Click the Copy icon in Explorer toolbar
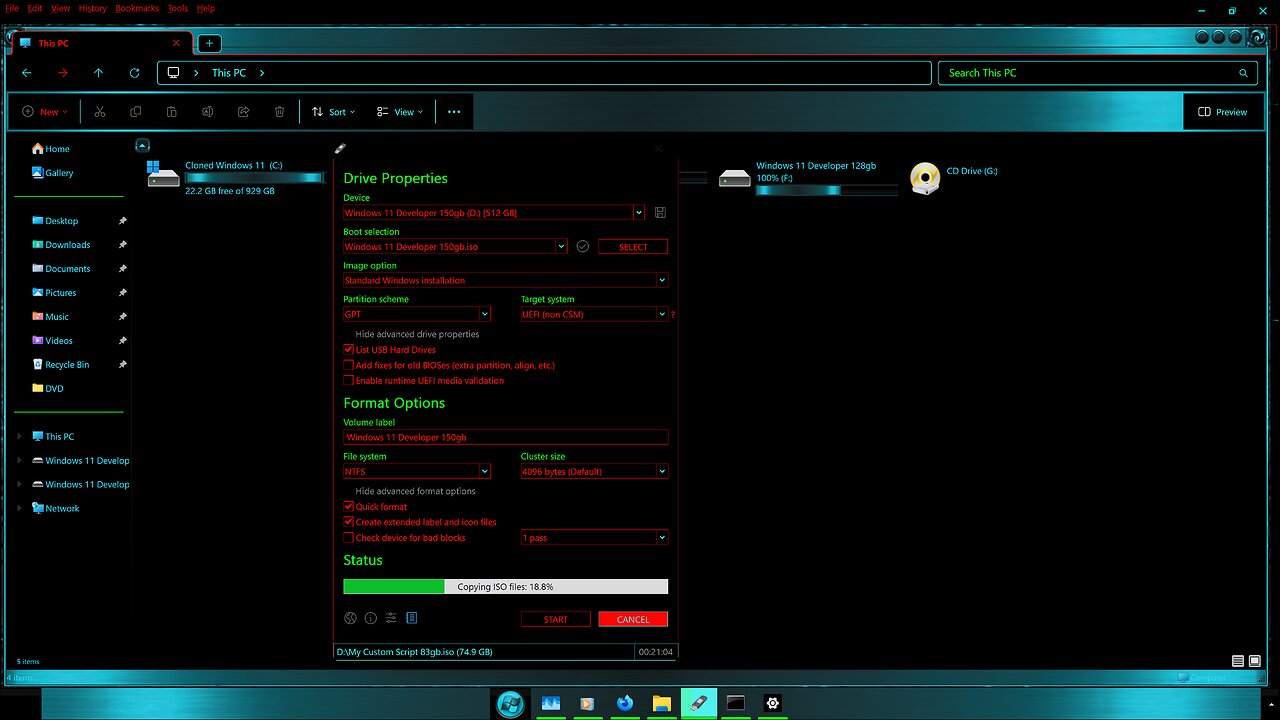 (136, 112)
